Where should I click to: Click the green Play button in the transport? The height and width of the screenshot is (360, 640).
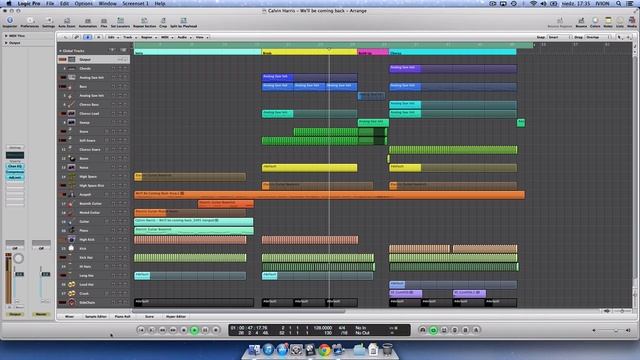(194, 330)
